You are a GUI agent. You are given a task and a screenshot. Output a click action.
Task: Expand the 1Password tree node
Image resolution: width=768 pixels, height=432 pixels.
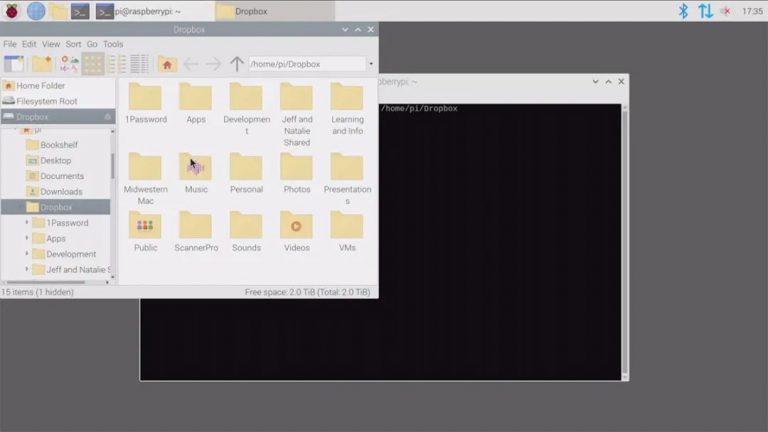coord(27,223)
